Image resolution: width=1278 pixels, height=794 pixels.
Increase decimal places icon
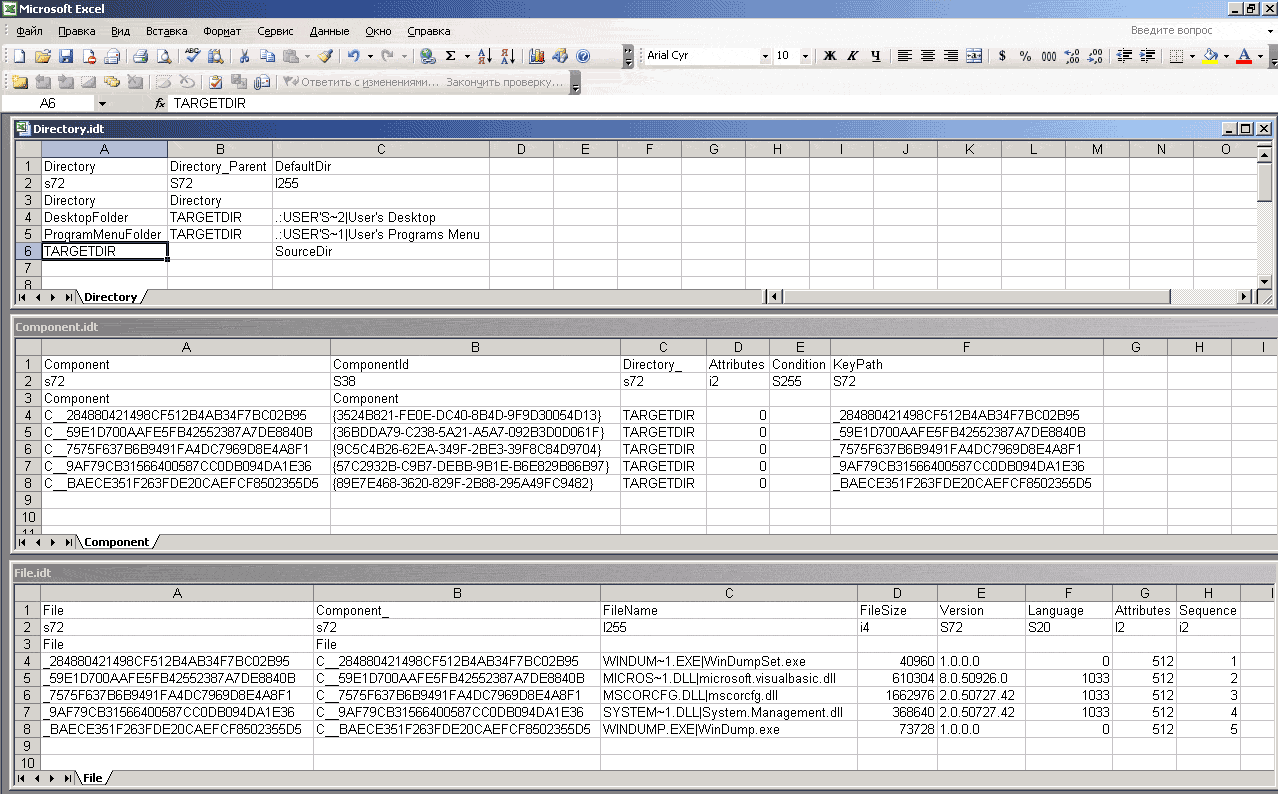click(1072, 56)
